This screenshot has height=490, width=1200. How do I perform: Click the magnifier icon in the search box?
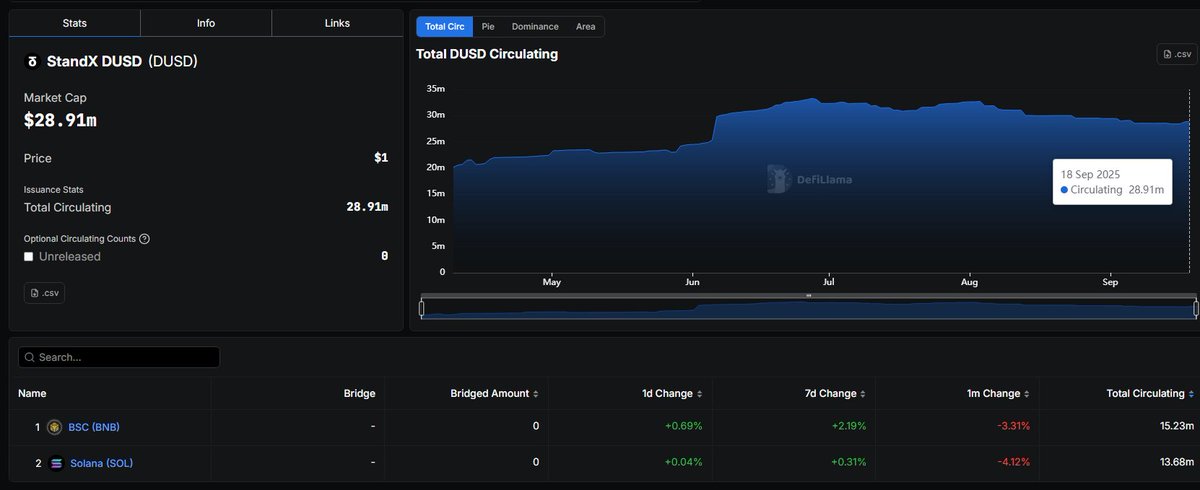pos(30,357)
